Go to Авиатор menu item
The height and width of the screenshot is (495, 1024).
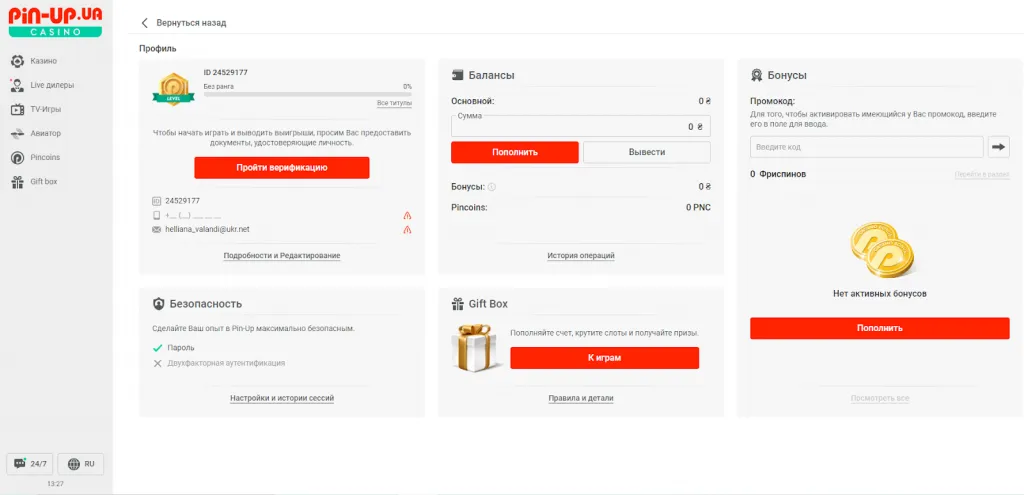click(x=45, y=133)
